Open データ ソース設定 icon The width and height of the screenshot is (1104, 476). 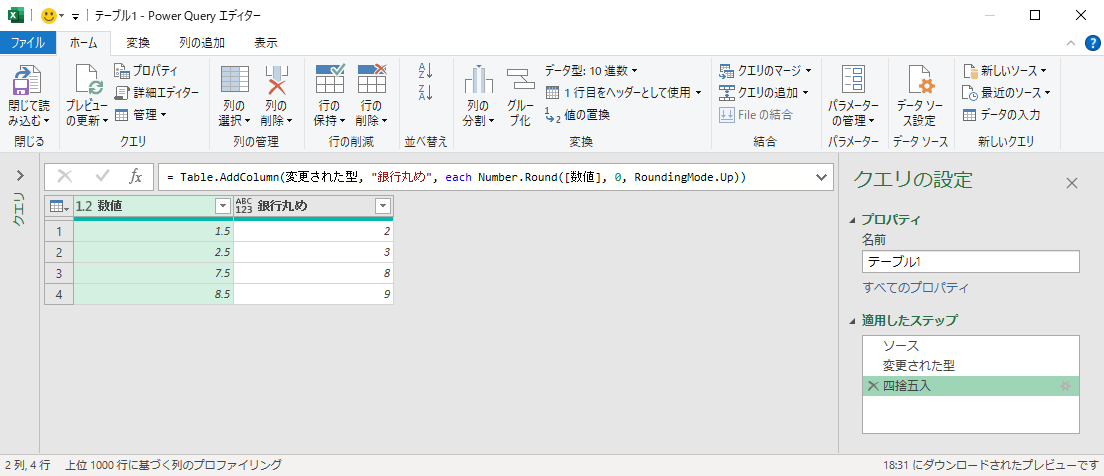920,80
